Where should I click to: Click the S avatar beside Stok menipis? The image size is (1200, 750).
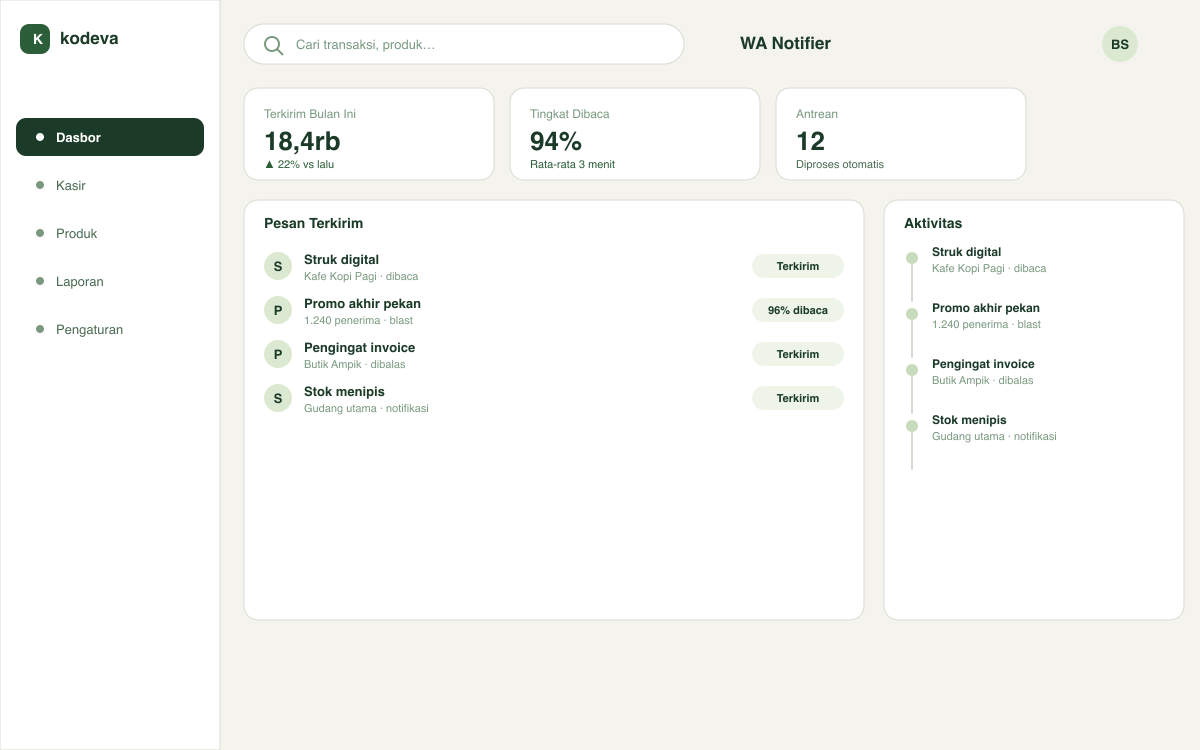(x=278, y=398)
